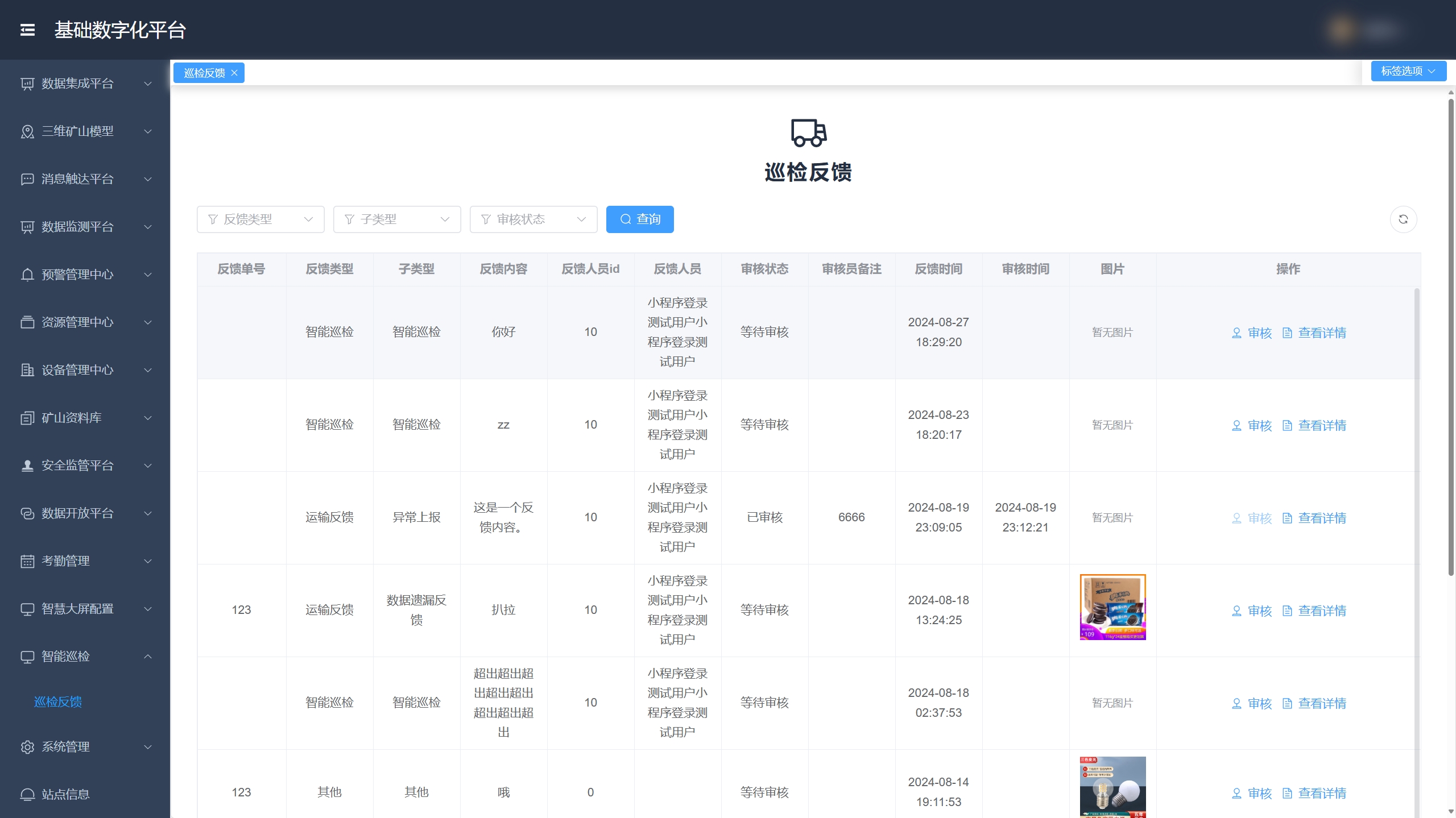The height and width of the screenshot is (818, 1456).
Task: Click 查看详情 for the 你好 feedback row
Action: tap(1314, 333)
